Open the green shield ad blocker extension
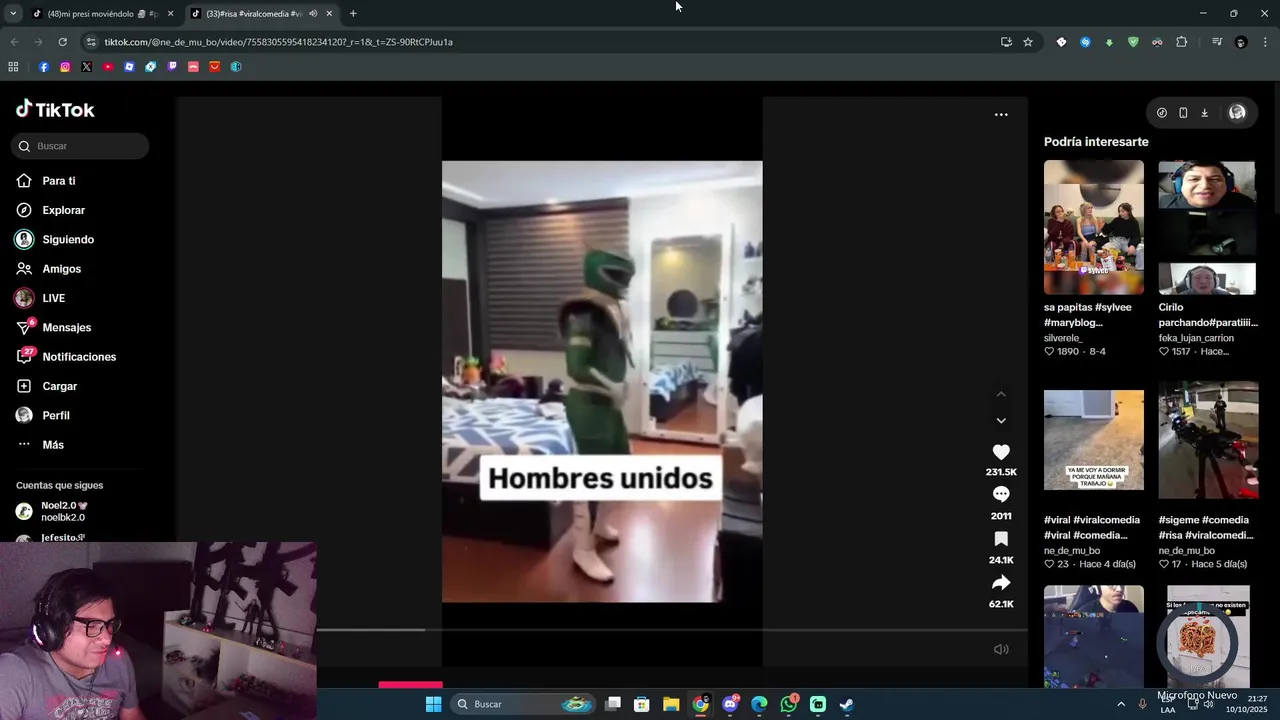This screenshot has width=1280, height=720. 1133,42
